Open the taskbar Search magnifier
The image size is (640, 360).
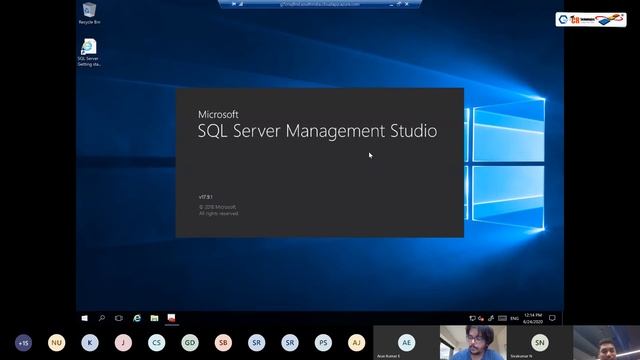[x=102, y=318]
